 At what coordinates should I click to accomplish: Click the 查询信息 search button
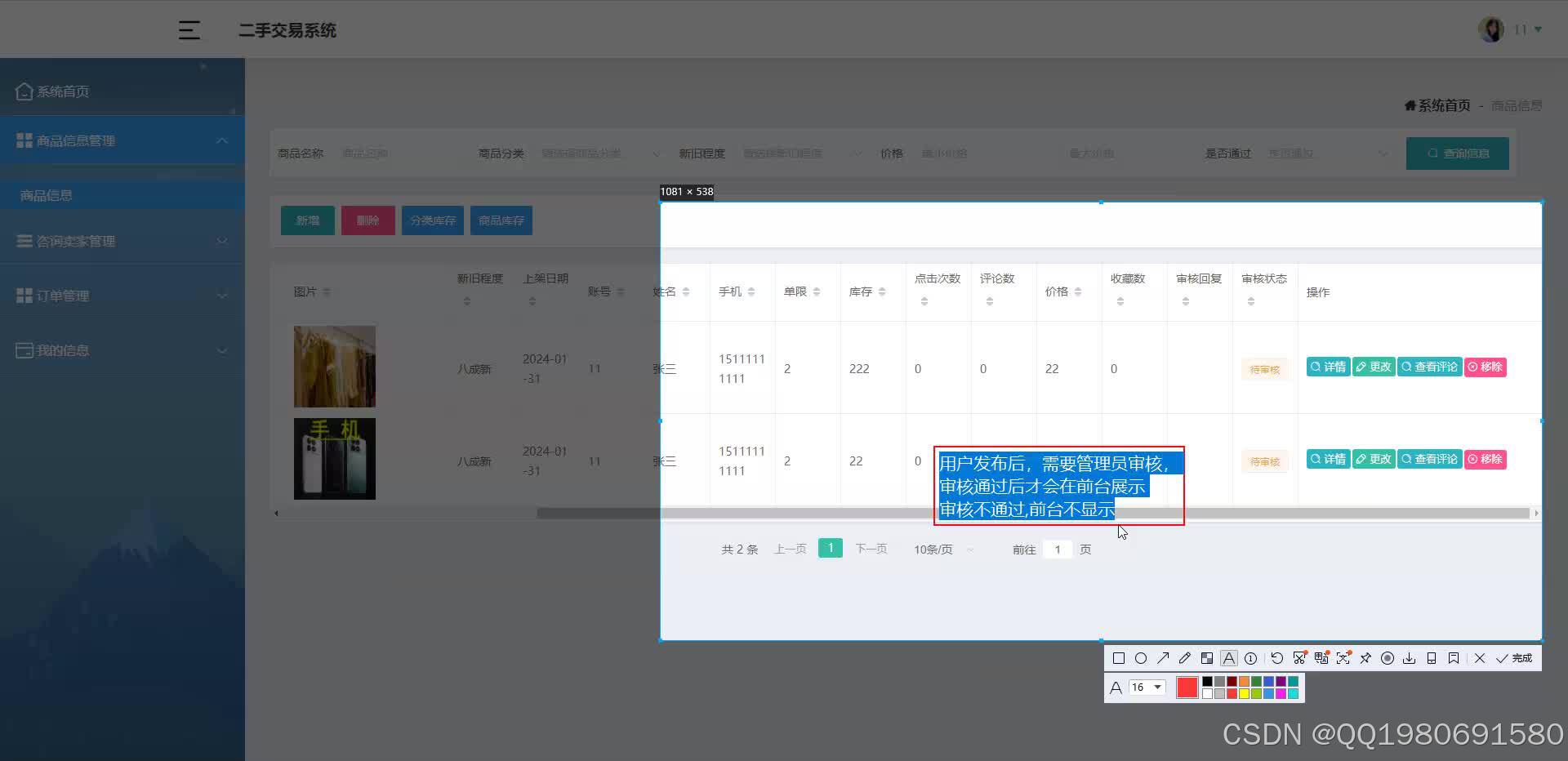click(x=1458, y=154)
